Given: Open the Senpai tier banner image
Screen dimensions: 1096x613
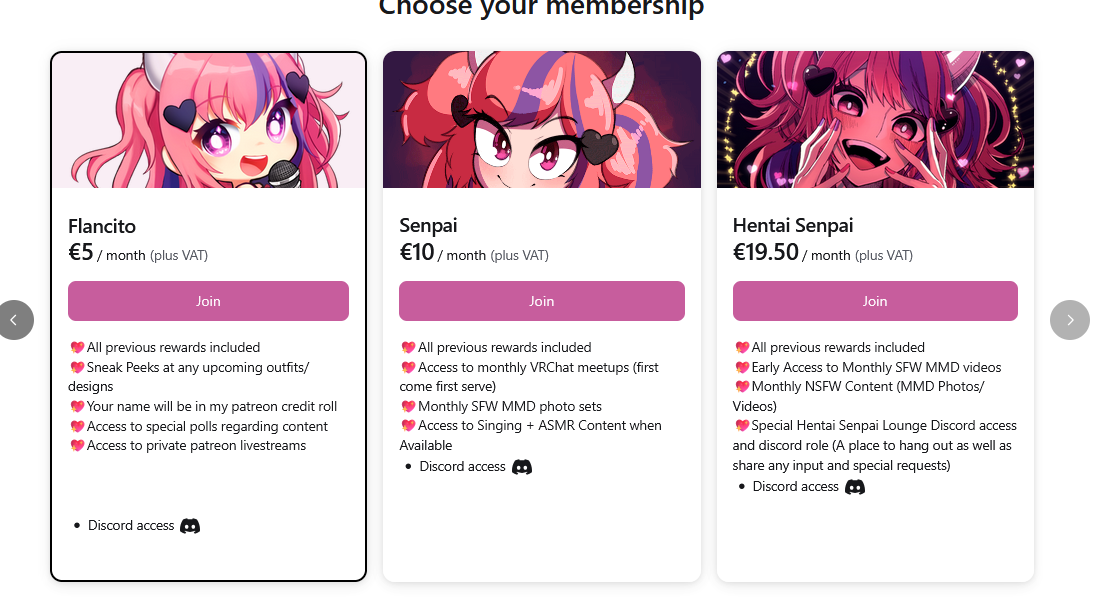Looking at the screenshot, I should [541, 120].
